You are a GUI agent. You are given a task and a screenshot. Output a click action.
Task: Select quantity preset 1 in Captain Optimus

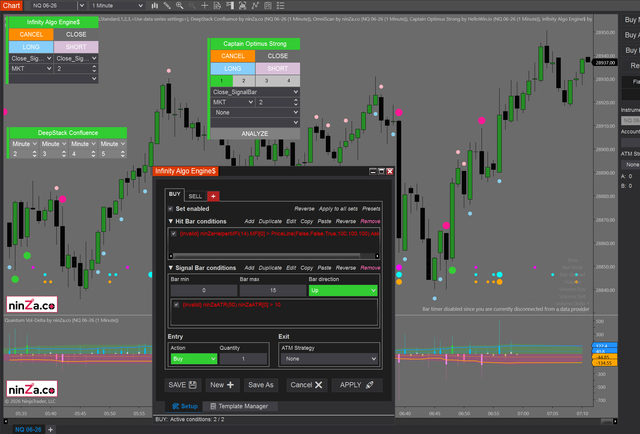[222, 81]
